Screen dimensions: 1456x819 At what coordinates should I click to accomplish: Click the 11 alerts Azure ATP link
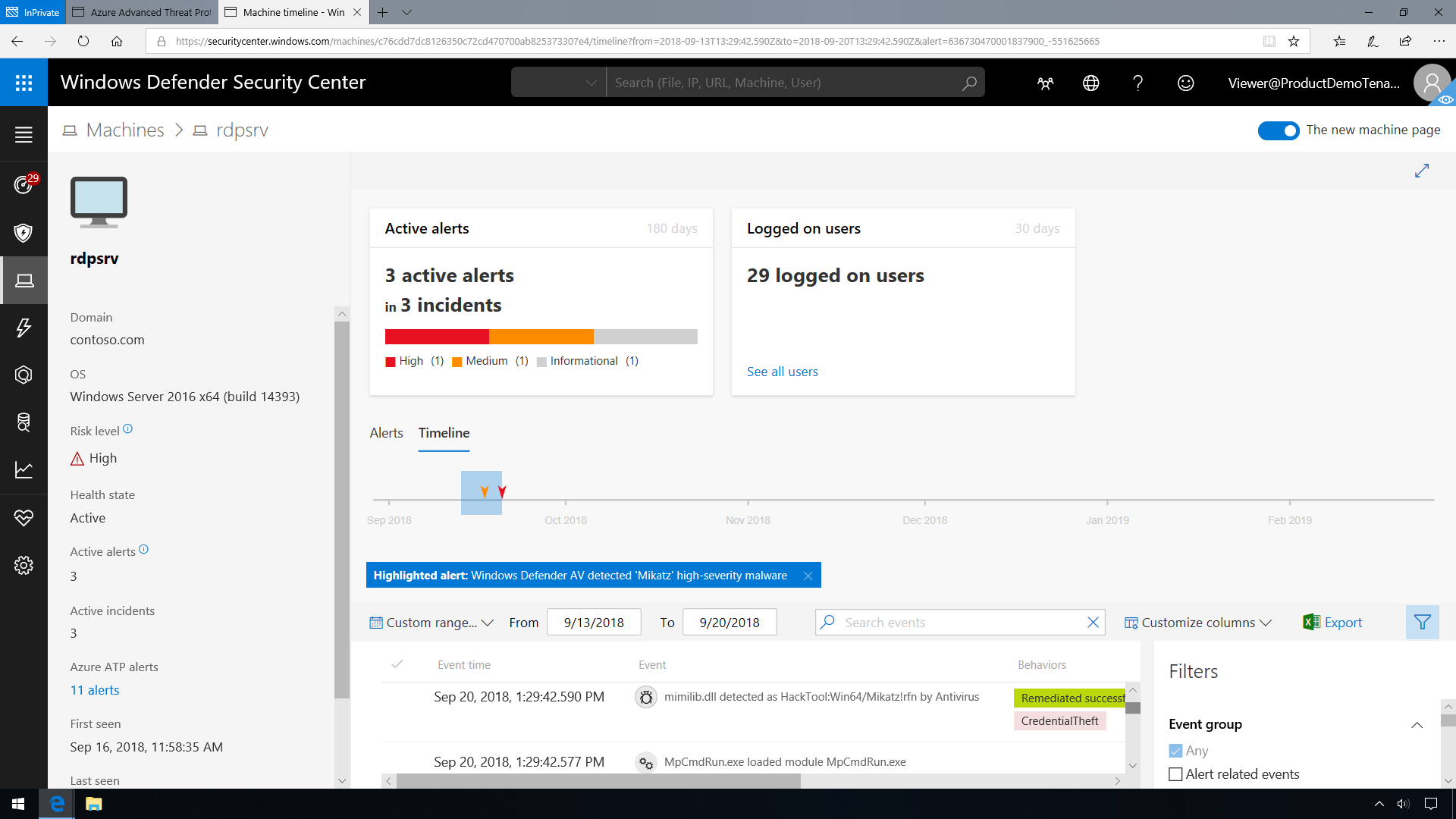(94, 689)
